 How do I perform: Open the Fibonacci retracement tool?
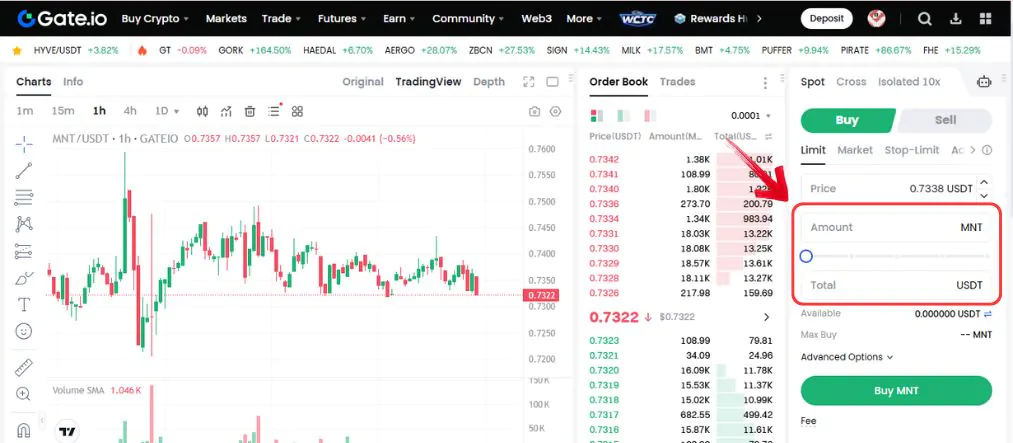tap(24, 197)
